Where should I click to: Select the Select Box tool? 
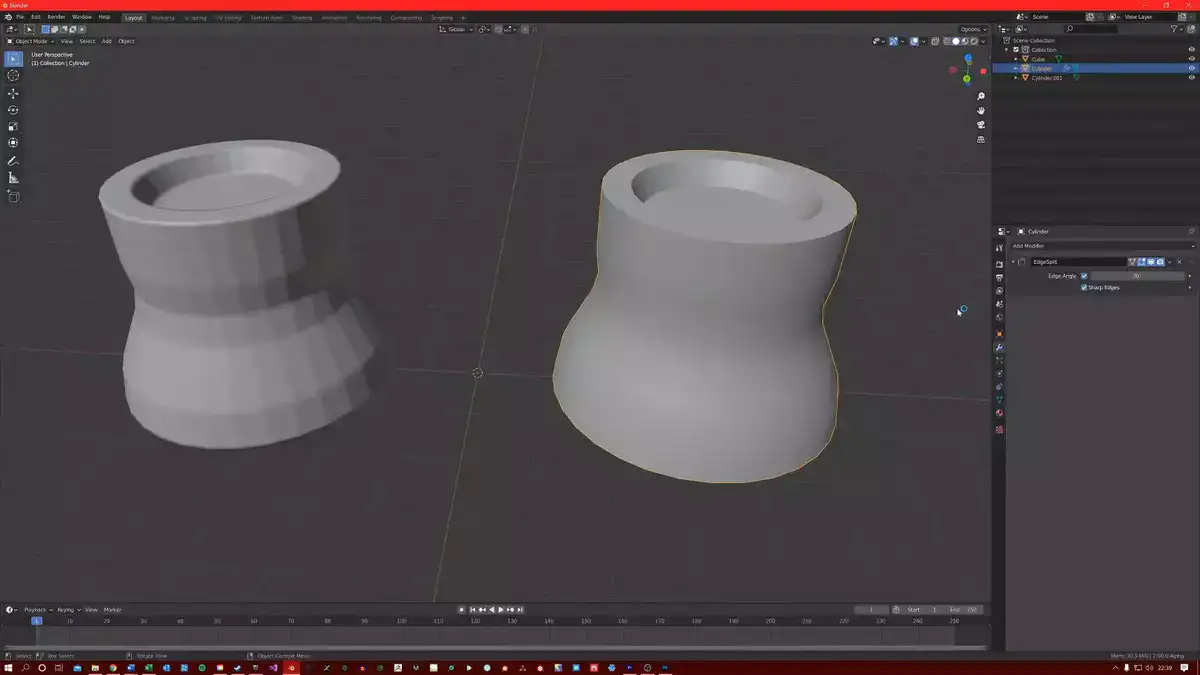tap(13, 59)
